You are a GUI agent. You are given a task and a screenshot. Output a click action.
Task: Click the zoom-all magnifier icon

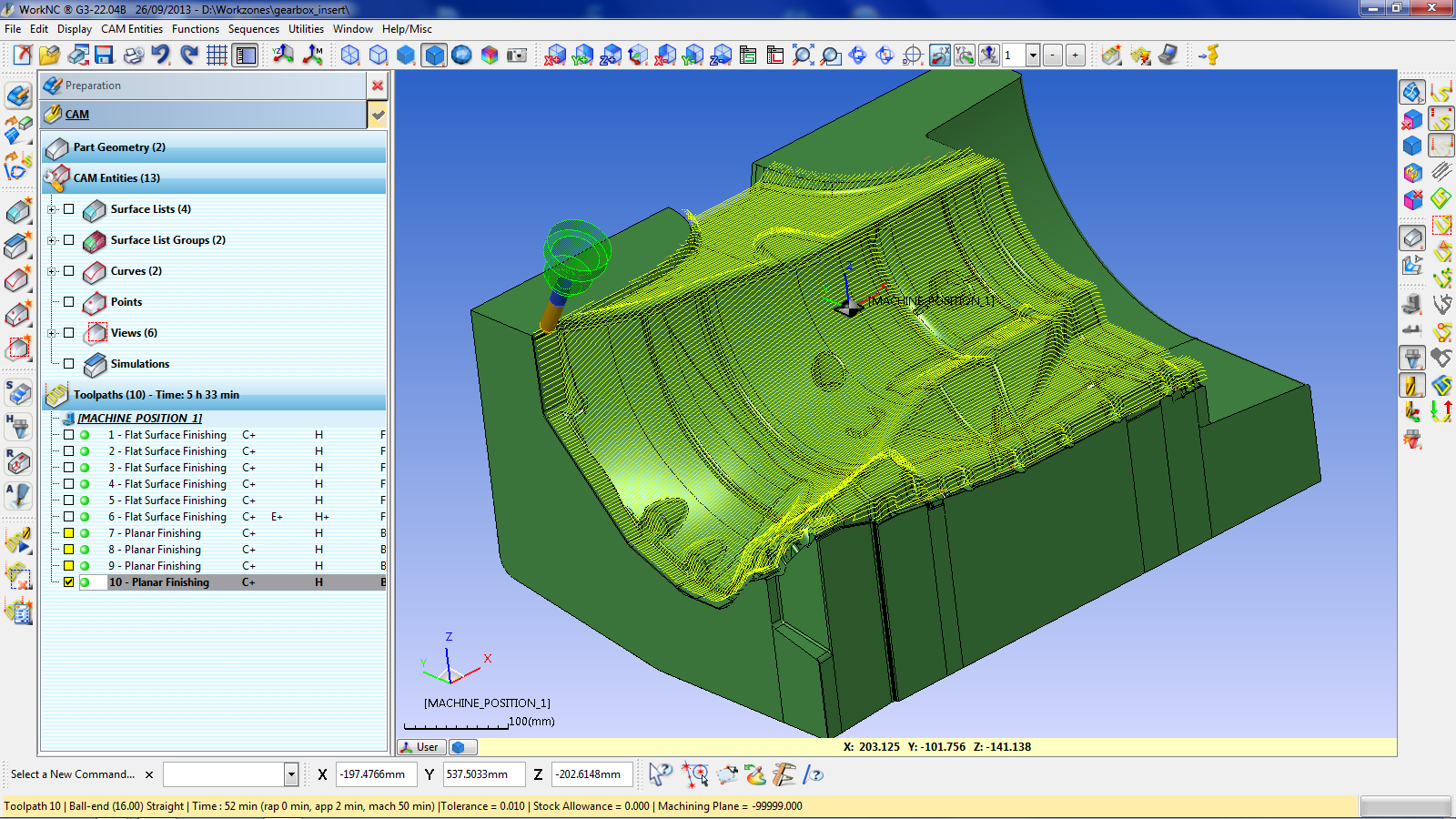click(803, 56)
